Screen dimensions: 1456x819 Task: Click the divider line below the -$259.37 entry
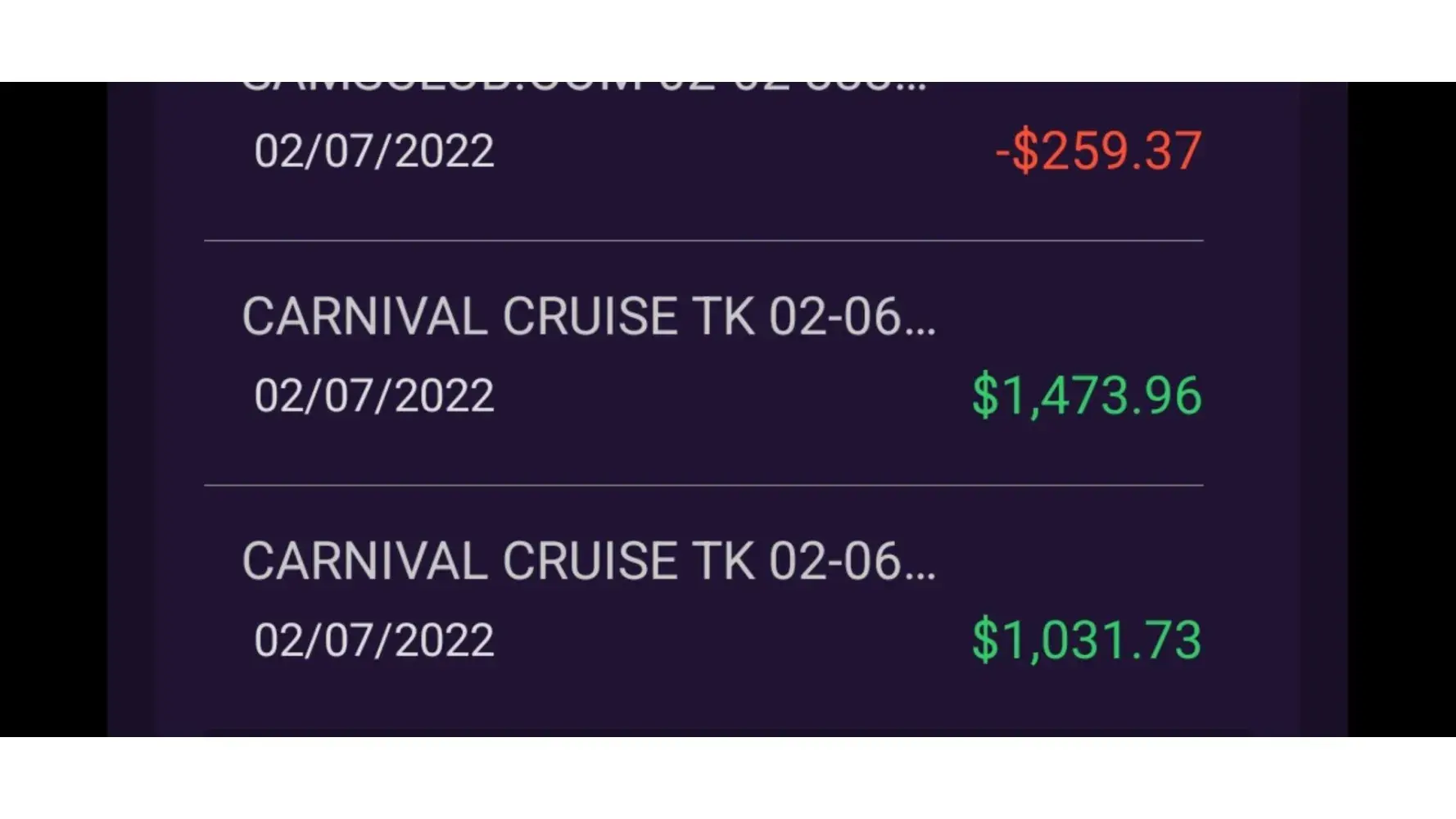click(703, 241)
